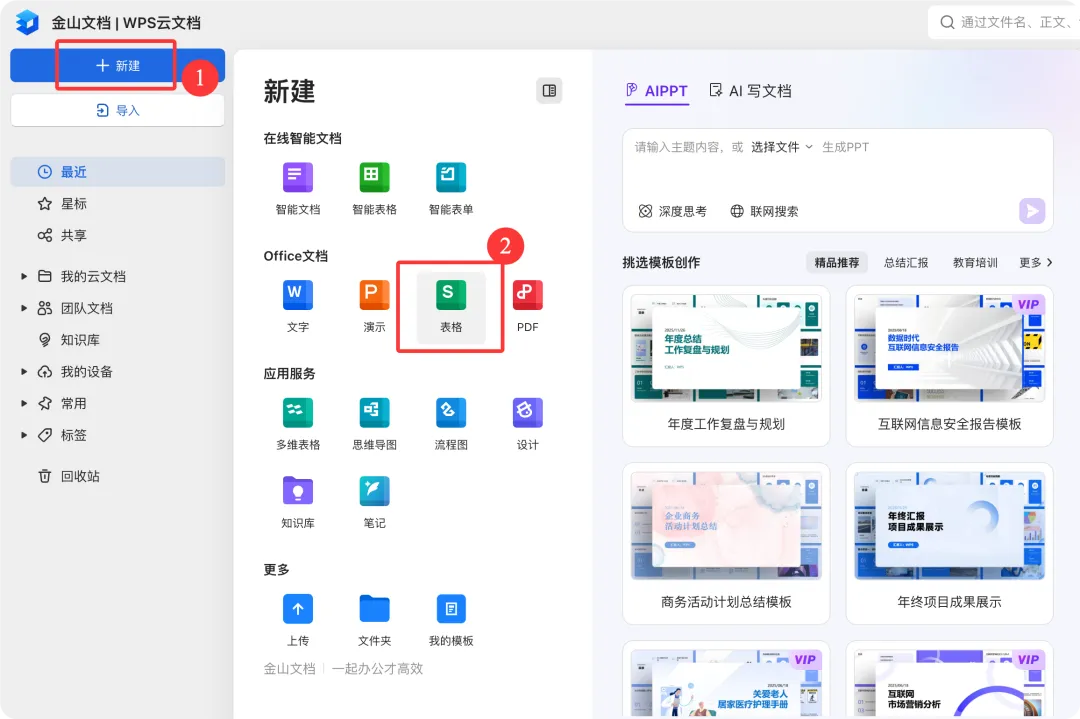Viewport: 1080px width, 719px height.
Task: Toggle the 联网搜索 web search option
Action: 764,211
